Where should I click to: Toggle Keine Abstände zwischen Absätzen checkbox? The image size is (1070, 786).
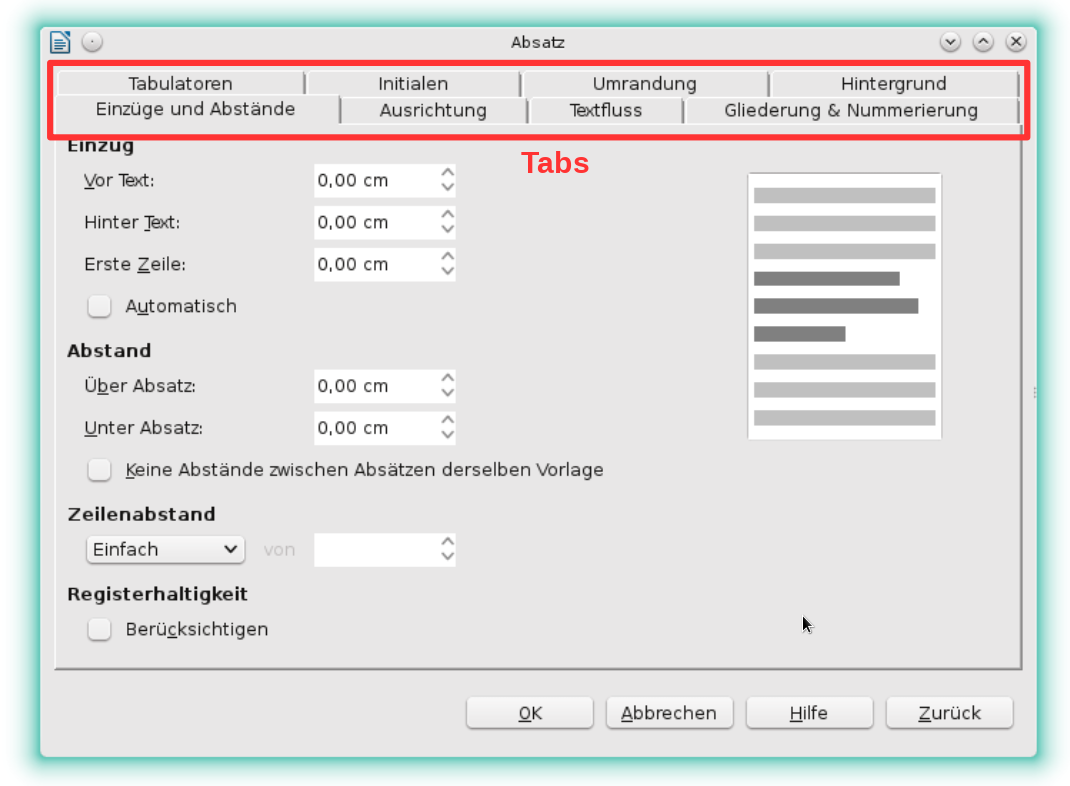99,470
